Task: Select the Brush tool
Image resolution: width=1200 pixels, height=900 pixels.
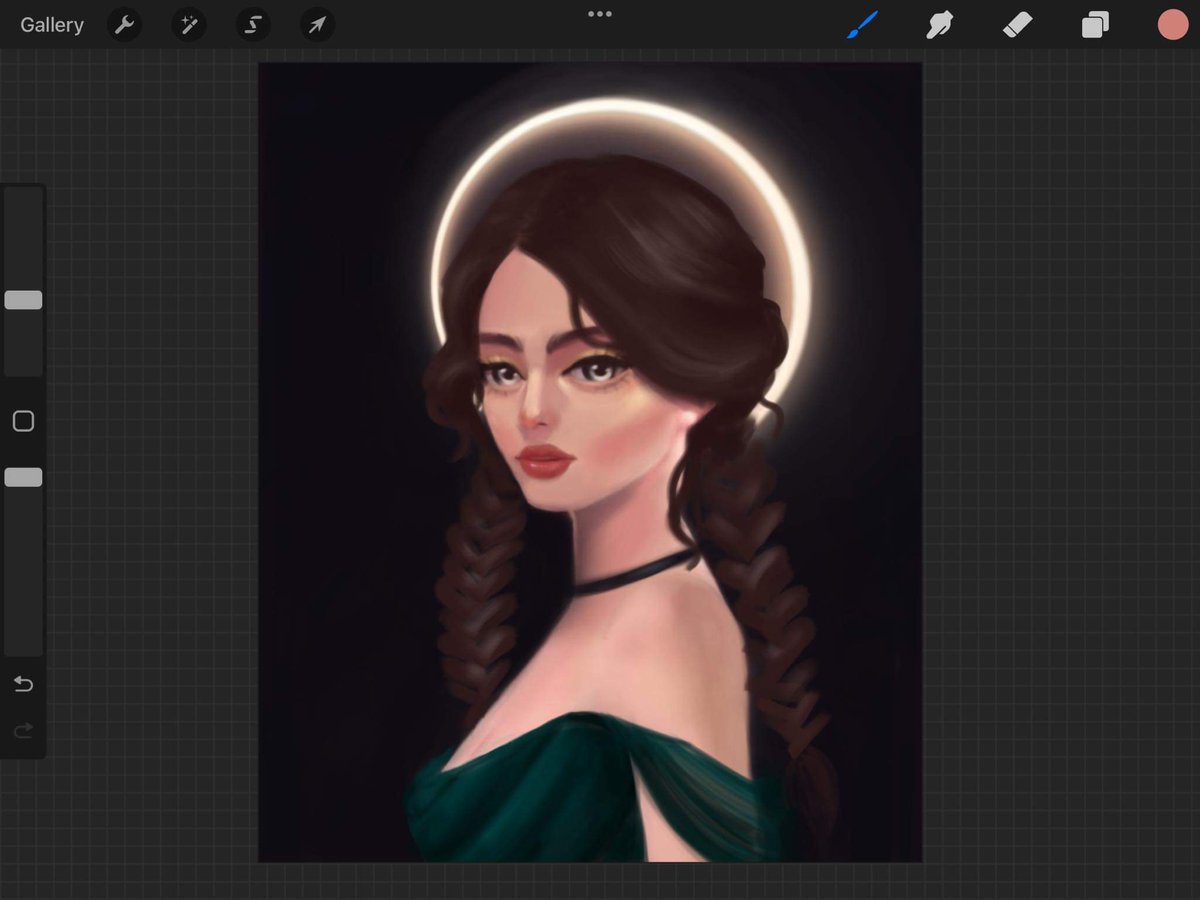Action: [x=862, y=25]
